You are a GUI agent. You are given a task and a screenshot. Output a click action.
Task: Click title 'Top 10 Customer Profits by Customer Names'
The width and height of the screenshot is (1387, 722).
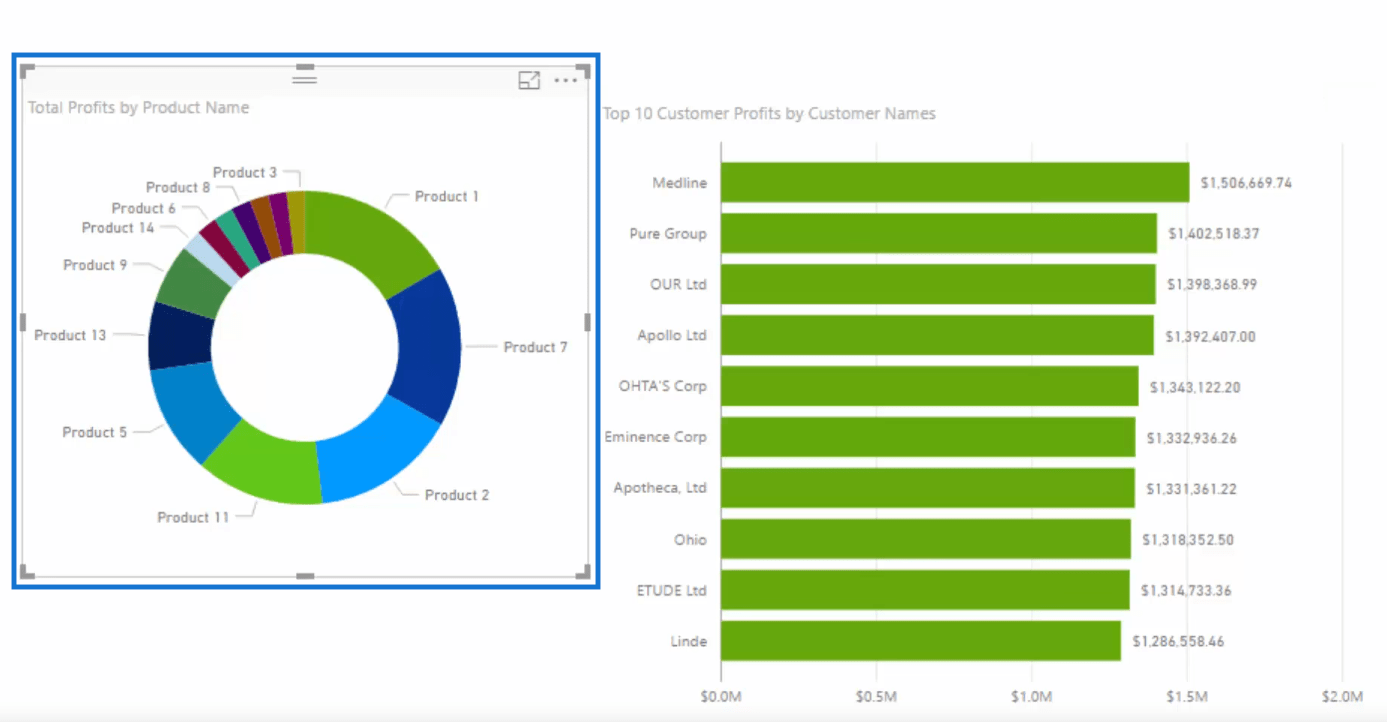[x=769, y=114]
